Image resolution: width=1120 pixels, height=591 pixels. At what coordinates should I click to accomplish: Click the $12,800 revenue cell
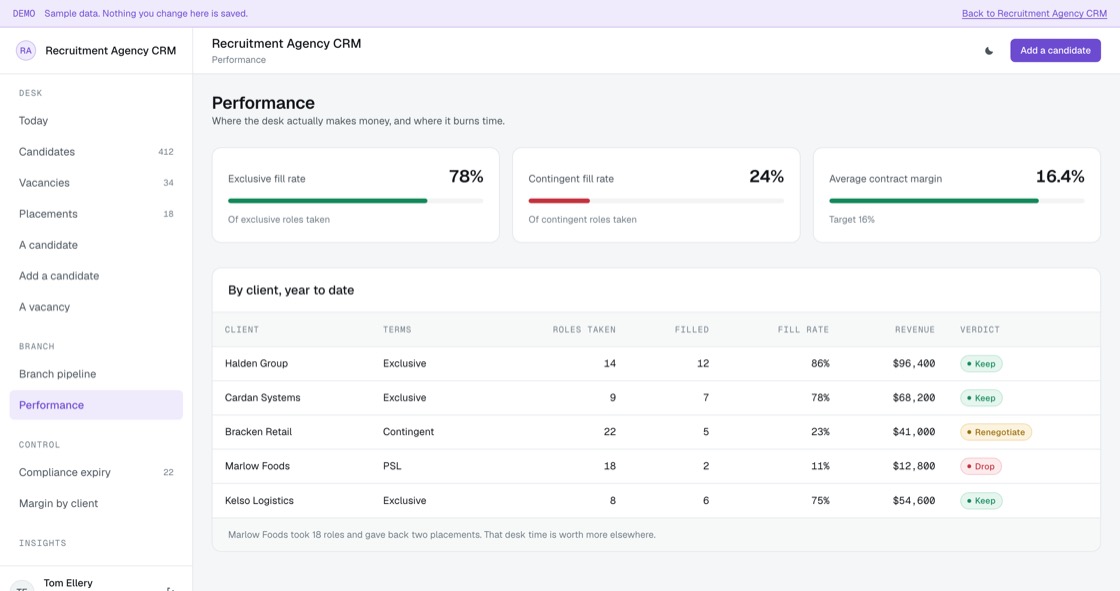coord(914,467)
